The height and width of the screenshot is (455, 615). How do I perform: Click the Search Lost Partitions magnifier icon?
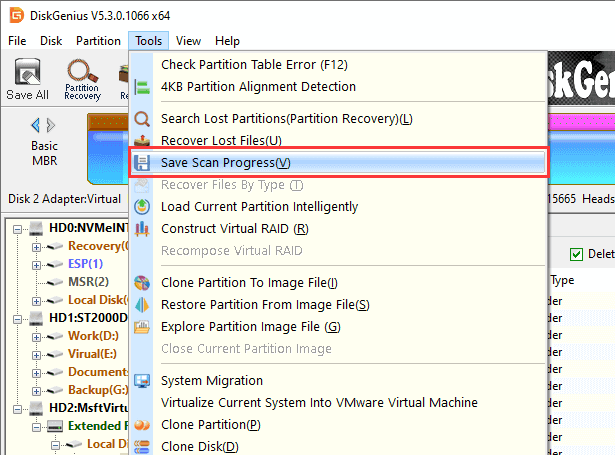[x=142, y=119]
